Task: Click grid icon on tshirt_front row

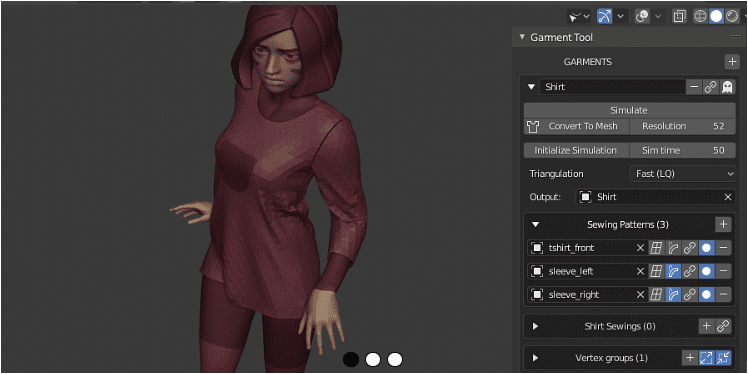Action: pyautogui.click(x=656, y=248)
